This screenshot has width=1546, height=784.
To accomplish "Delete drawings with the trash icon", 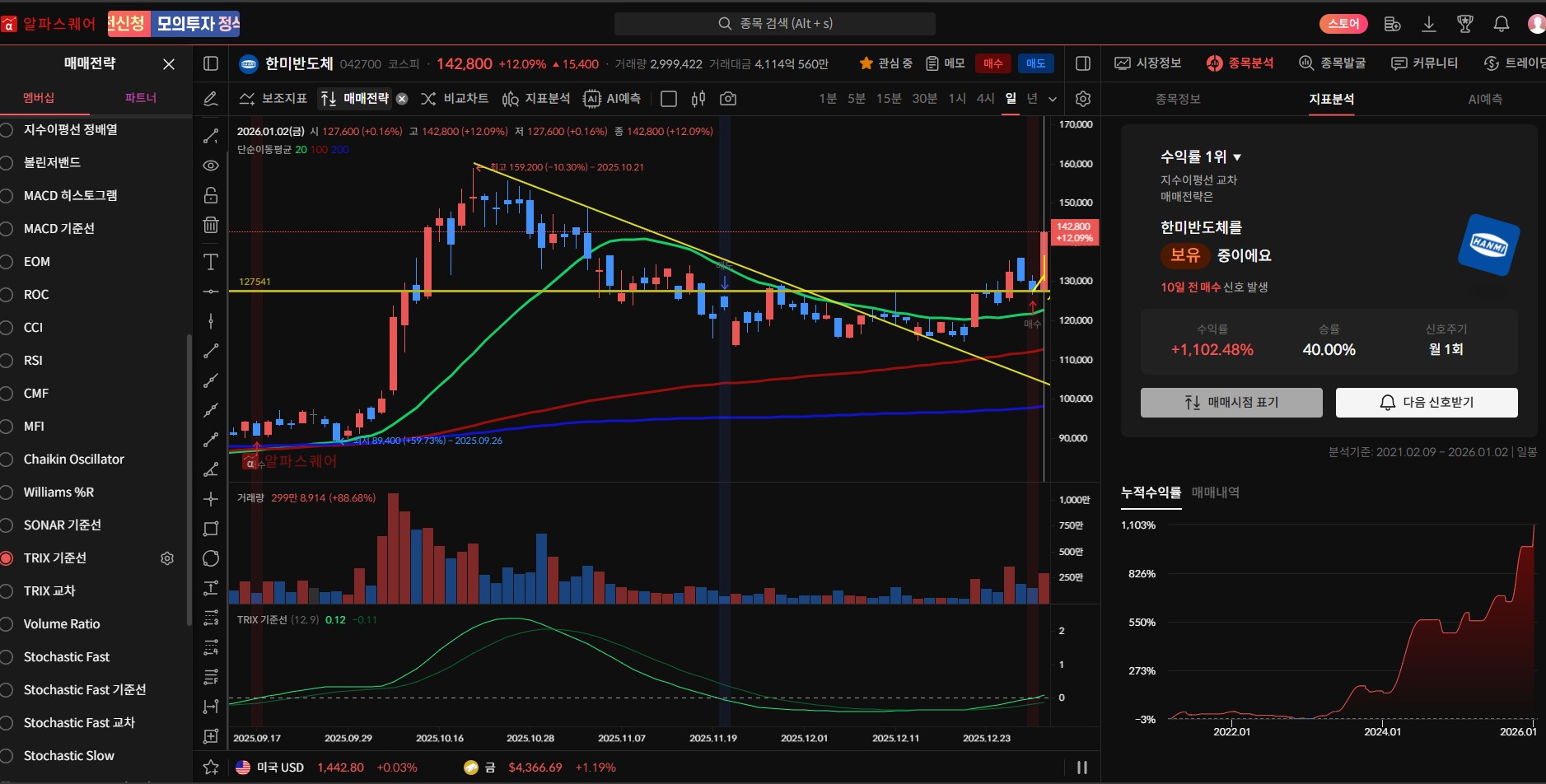I will click(x=211, y=225).
